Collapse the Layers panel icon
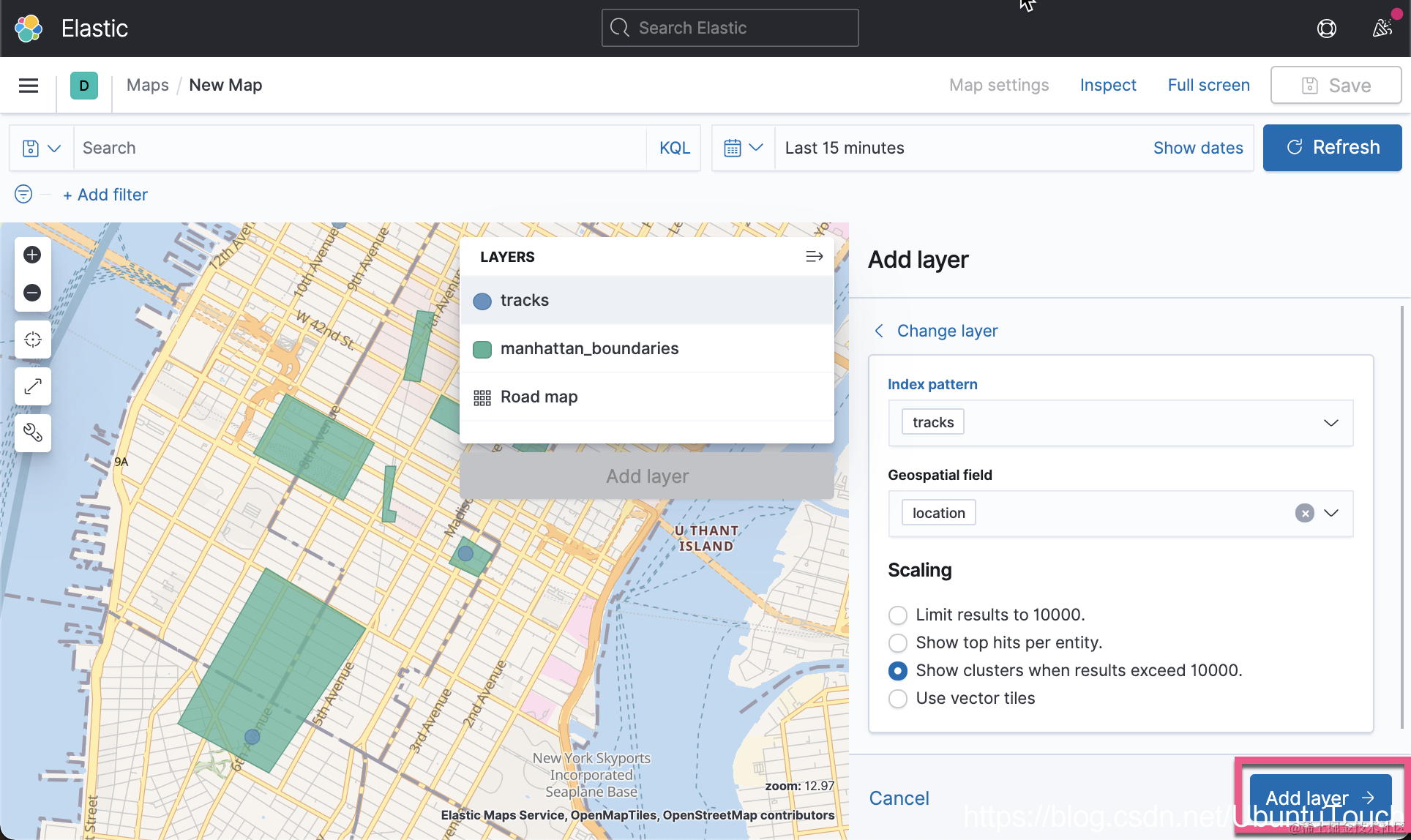This screenshot has width=1411, height=840. point(814,257)
